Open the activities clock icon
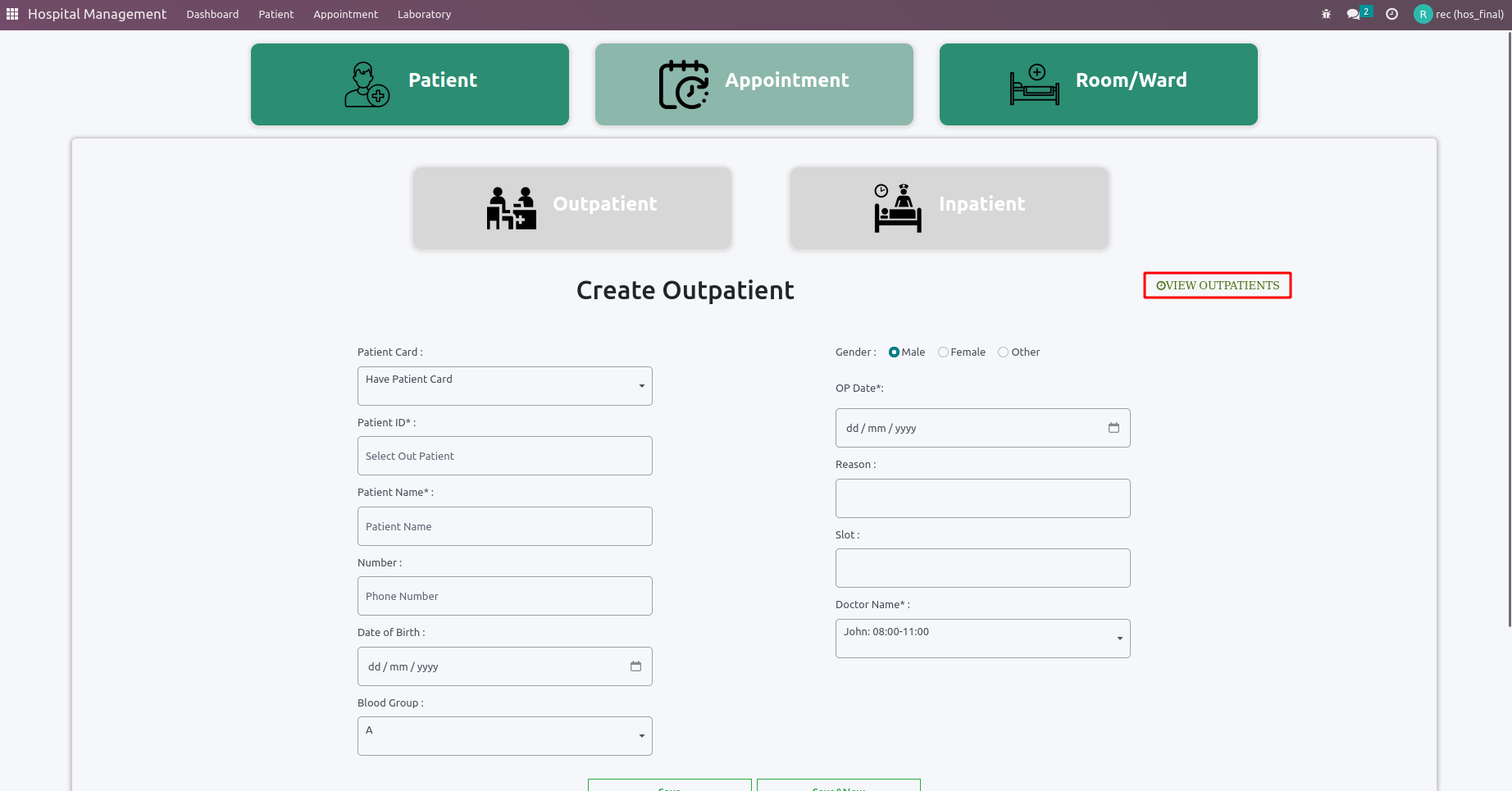The image size is (1512, 791). [1391, 14]
